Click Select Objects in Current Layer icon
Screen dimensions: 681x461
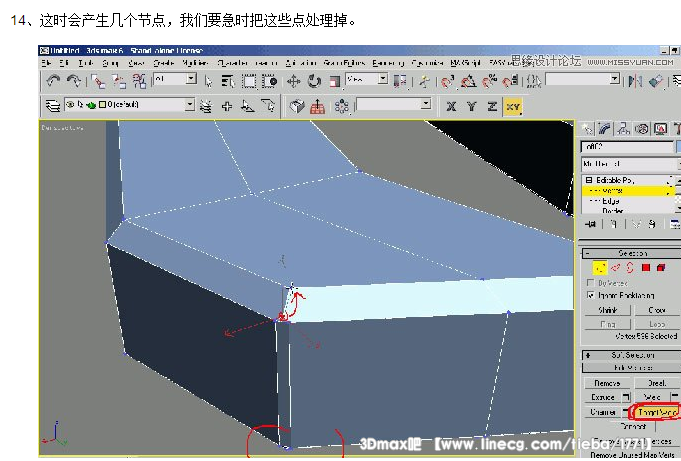[x=248, y=106]
